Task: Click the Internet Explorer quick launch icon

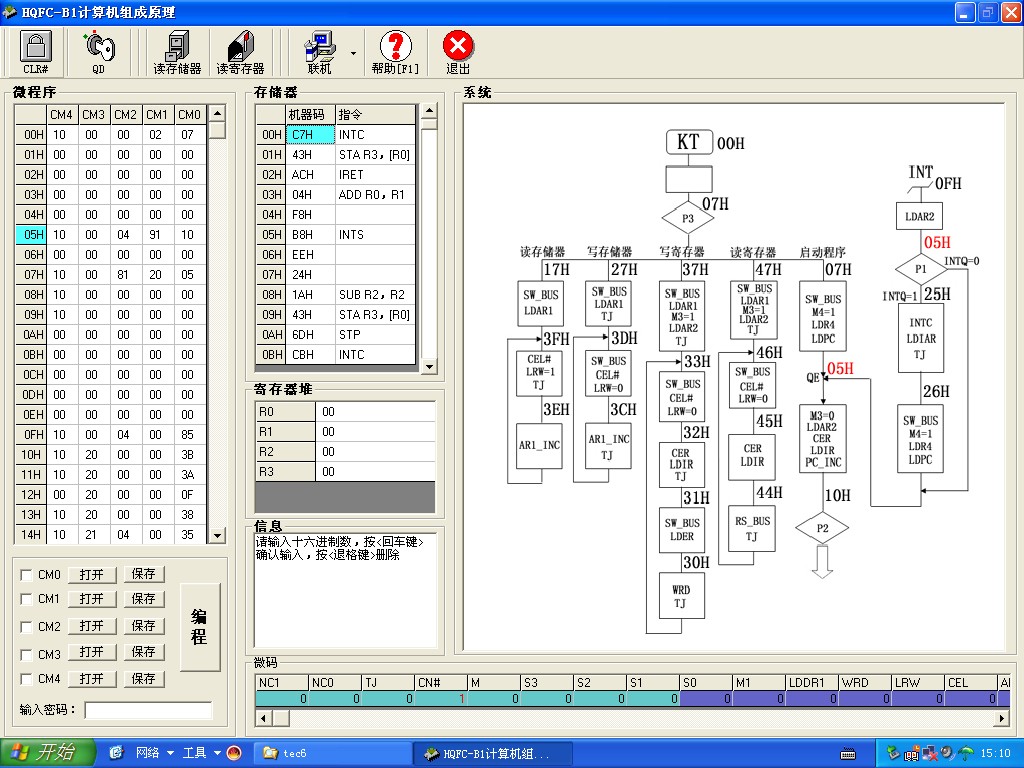Action: pyautogui.click(x=116, y=752)
